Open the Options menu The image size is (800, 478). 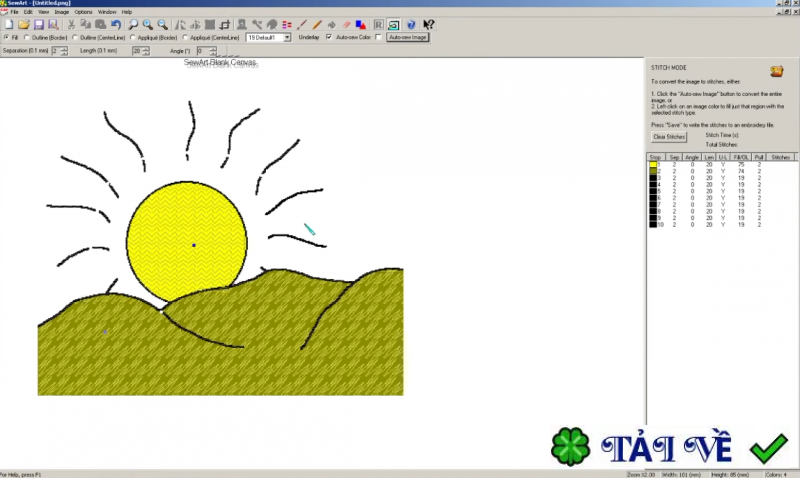(x=83, y=12)
